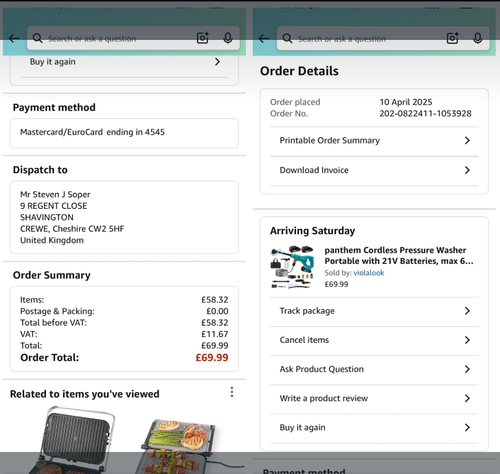Choose Write a product review
This screenshot has width=500, height=474.
pos(374,398)
